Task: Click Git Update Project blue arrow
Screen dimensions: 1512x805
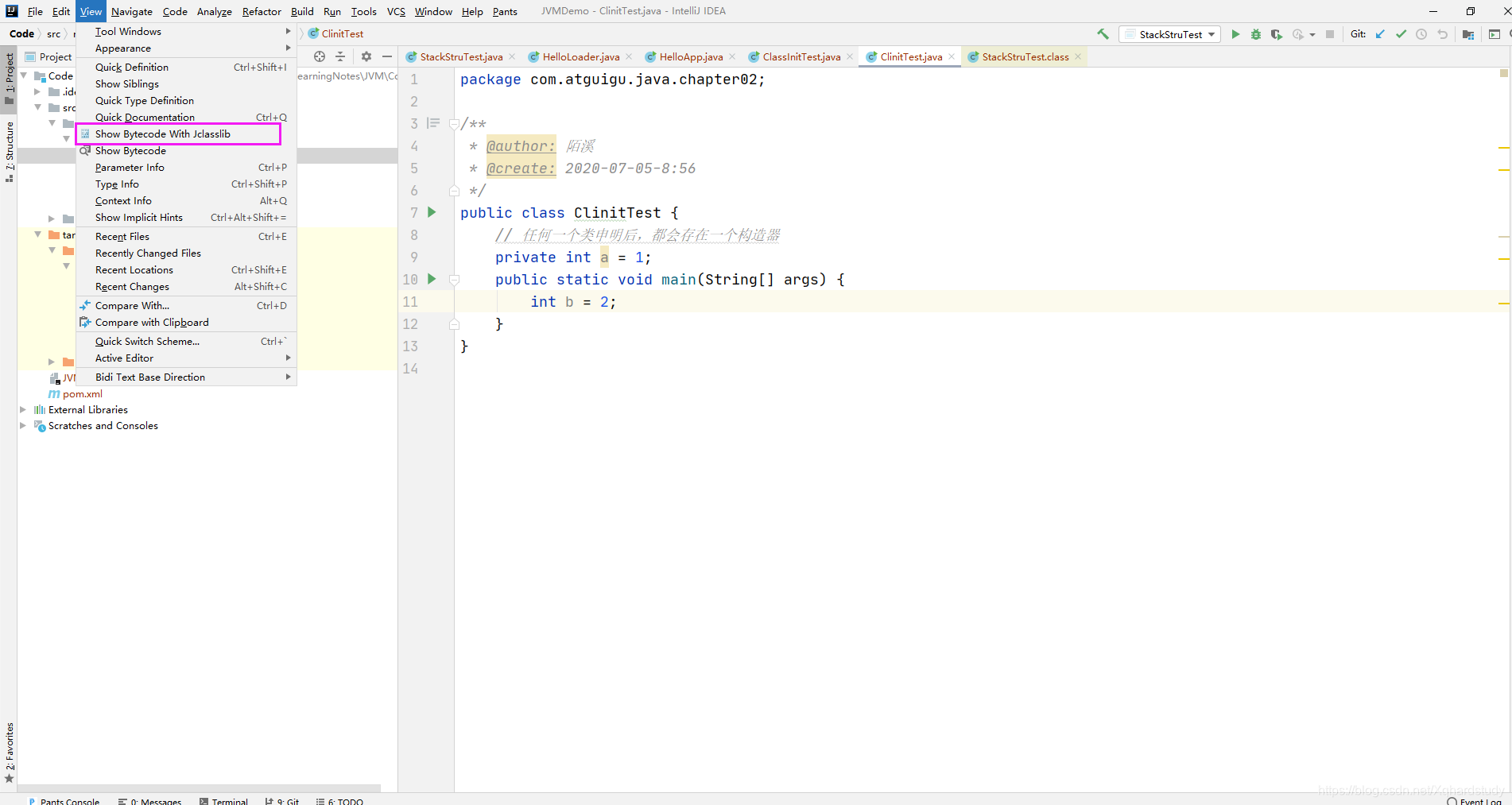Action: pyautogui.click(x=1380, y=34)
